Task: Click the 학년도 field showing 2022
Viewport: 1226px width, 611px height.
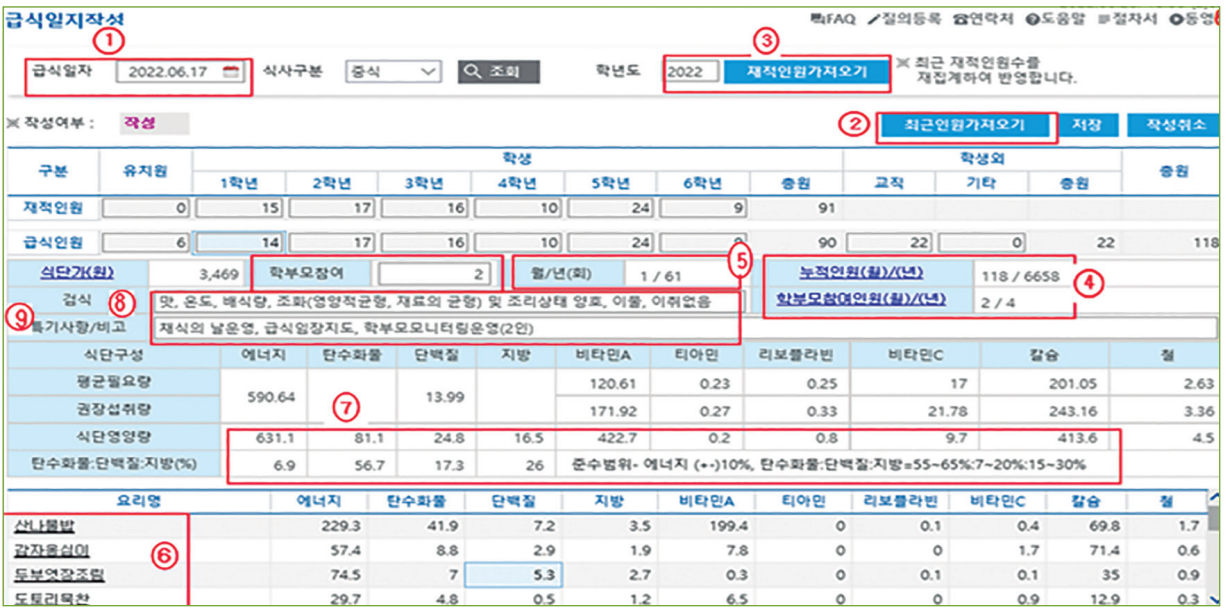Action: (x=692, y=72)
